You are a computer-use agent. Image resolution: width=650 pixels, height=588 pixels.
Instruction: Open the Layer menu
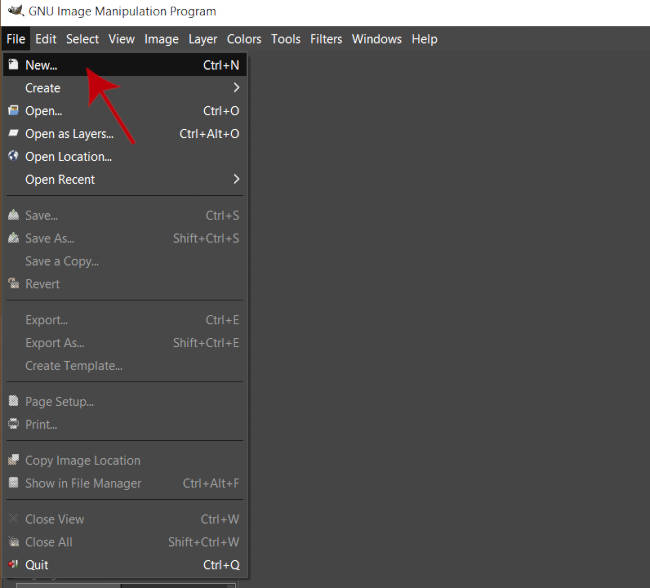point(203,39)
